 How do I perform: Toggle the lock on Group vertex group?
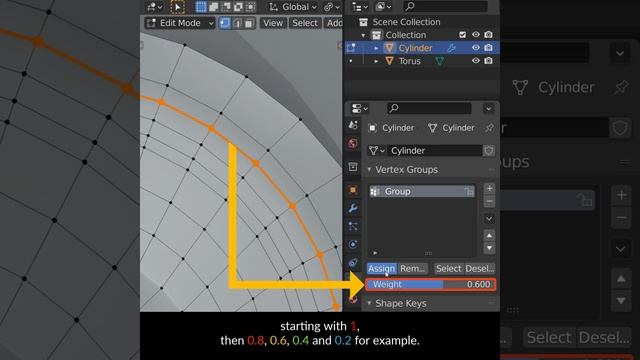tap(469, 191)
